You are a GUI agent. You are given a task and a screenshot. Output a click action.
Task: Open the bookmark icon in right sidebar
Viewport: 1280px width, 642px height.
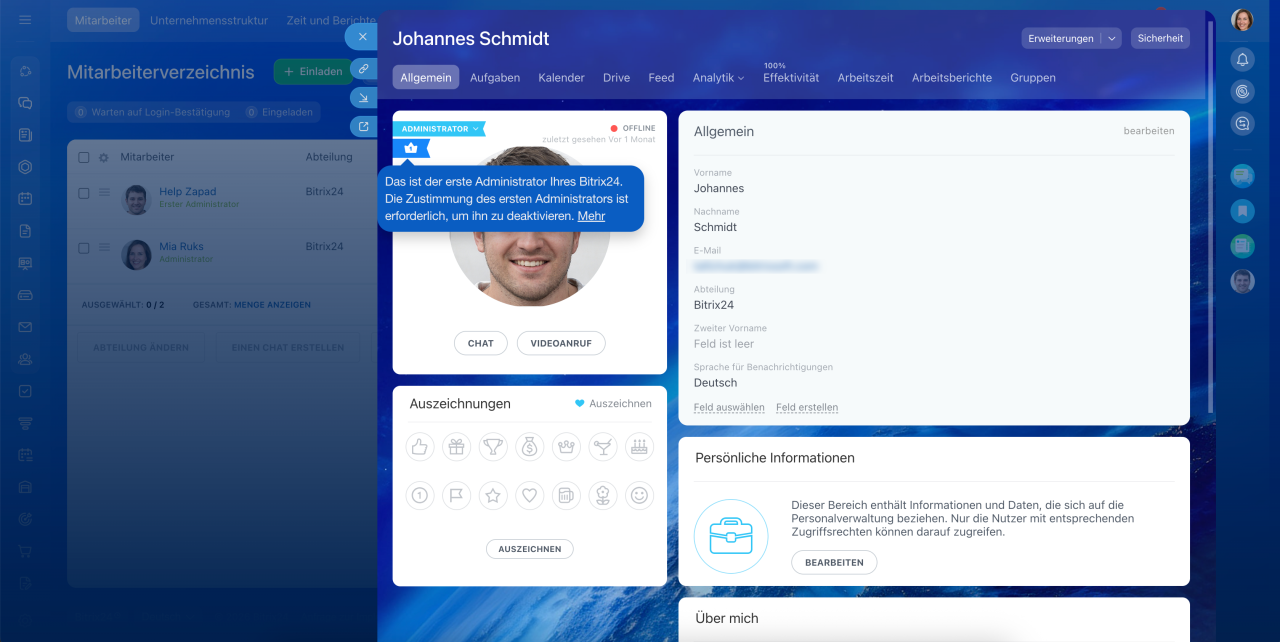tap(1242, 211)
